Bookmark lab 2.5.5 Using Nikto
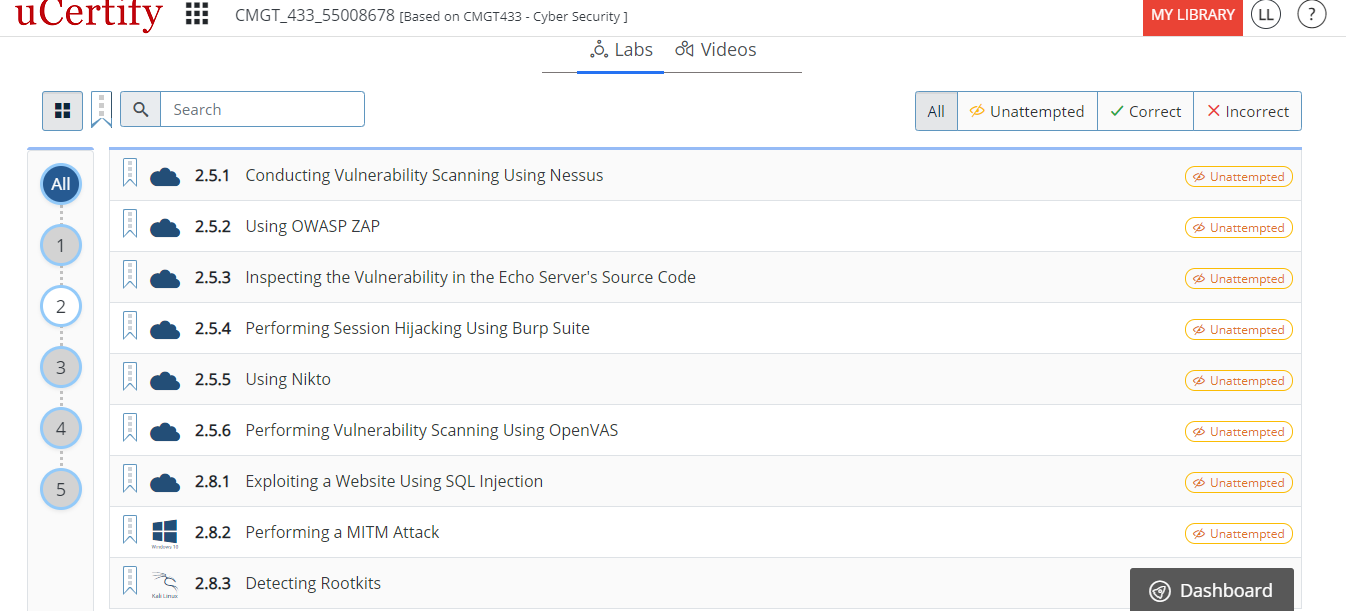Image resolution: width=1346 pixels, height=611 pixels. [x=129, y=377]
